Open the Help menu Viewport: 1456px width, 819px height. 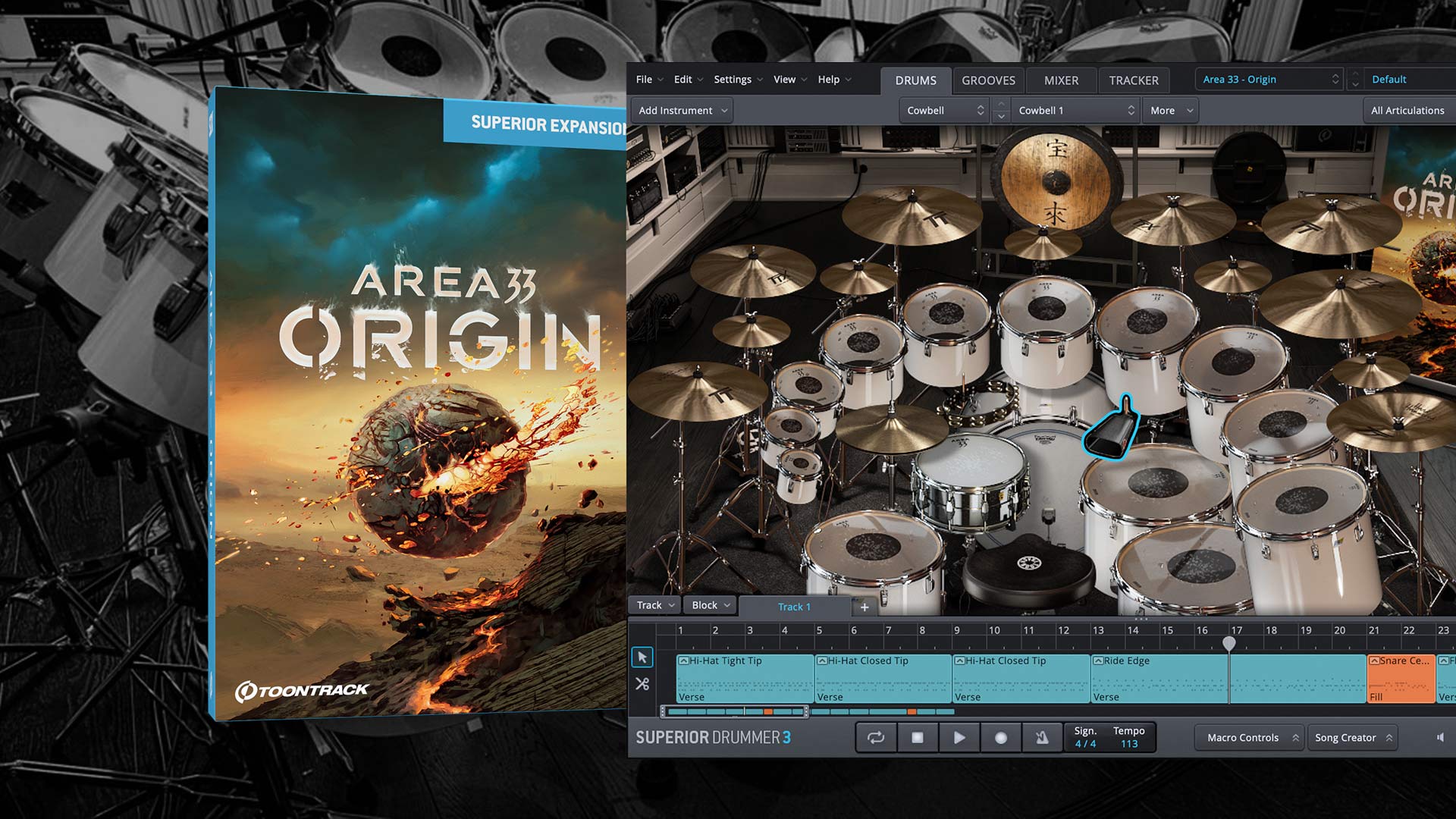[x=834, y=80]
